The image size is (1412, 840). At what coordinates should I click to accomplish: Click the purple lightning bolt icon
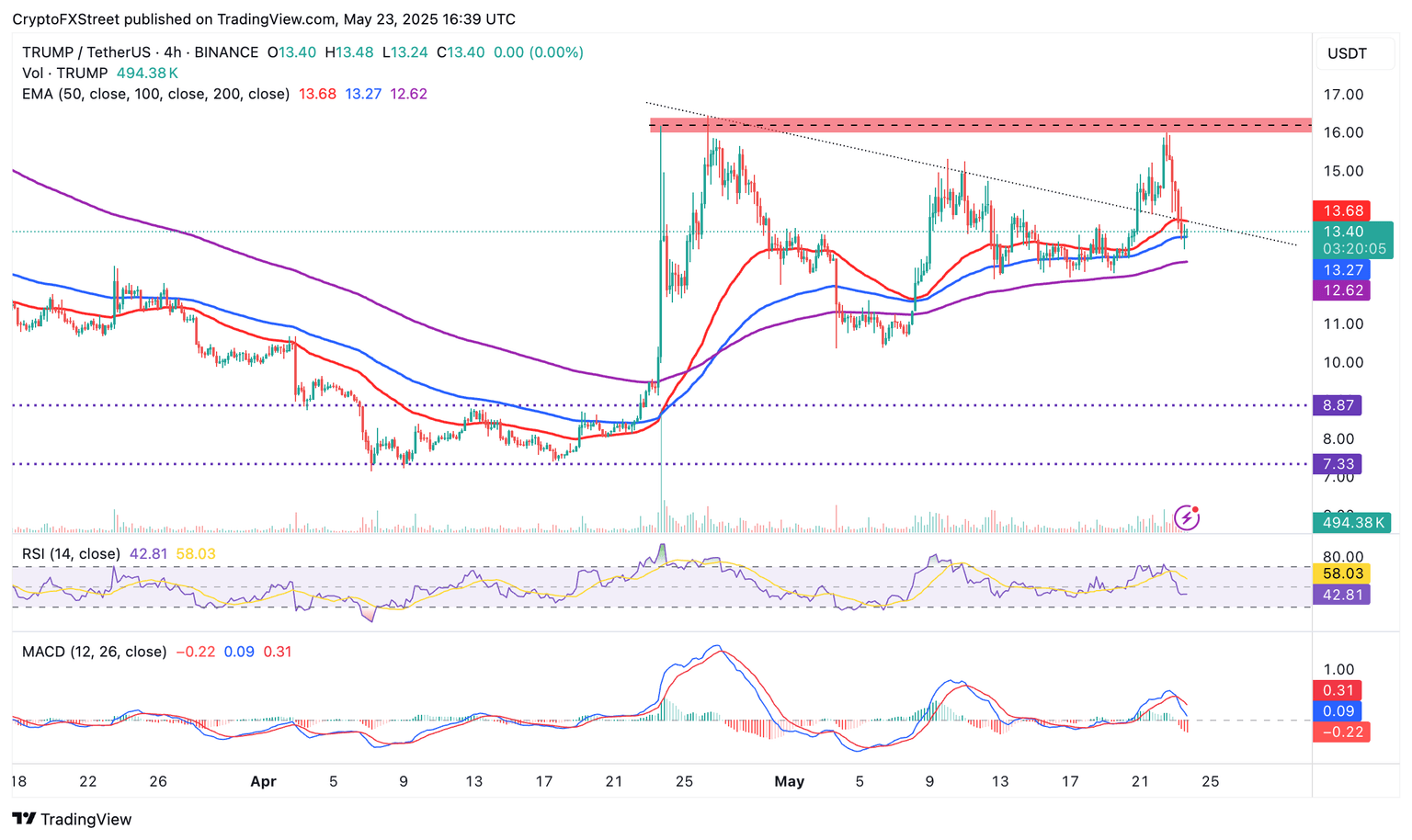pos(1187,517)
